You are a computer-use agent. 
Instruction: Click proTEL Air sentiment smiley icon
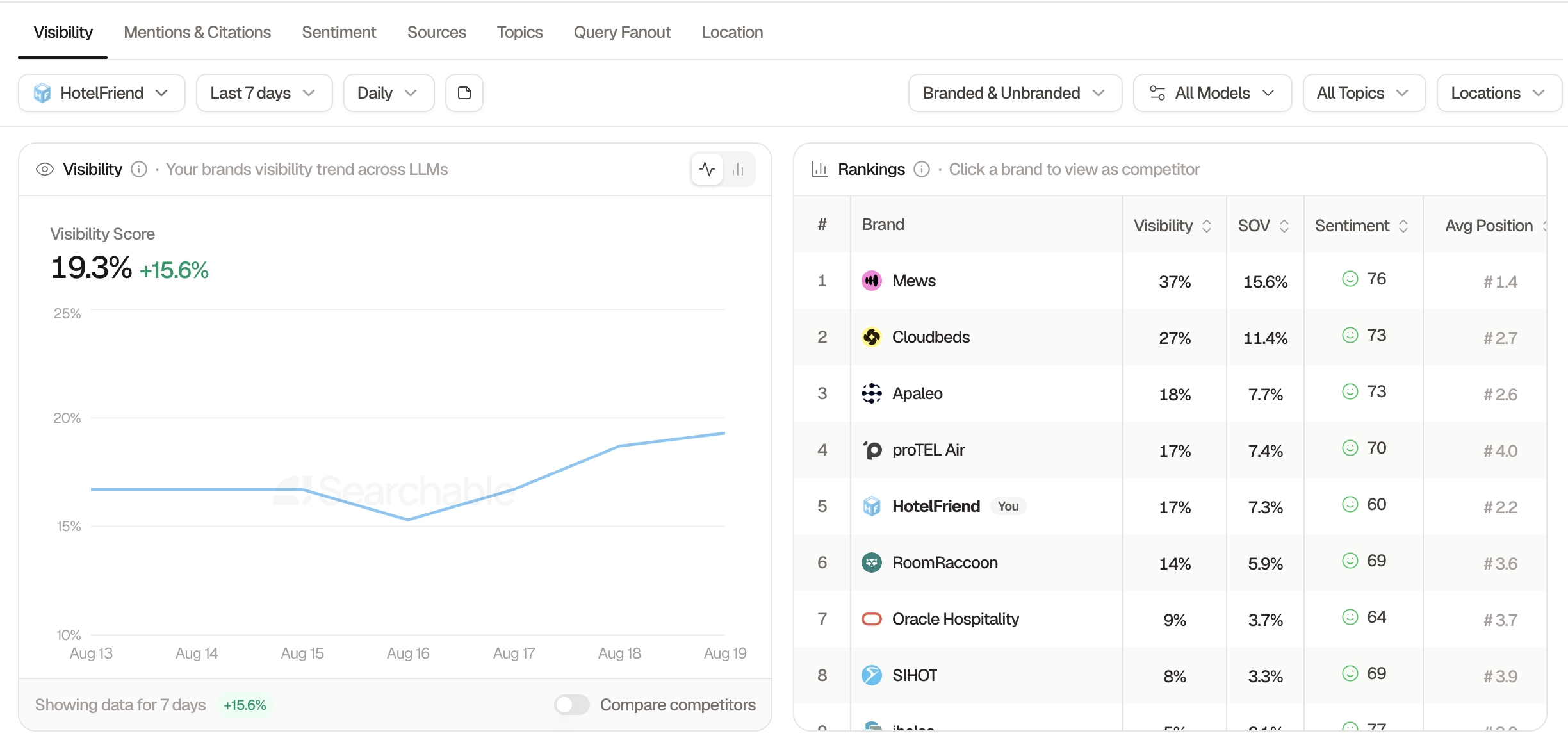coord(1350,448)
